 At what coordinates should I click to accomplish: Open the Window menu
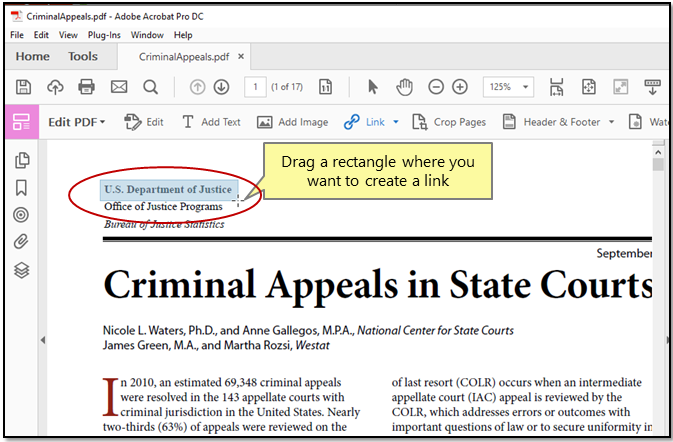(x=147, y=35)
